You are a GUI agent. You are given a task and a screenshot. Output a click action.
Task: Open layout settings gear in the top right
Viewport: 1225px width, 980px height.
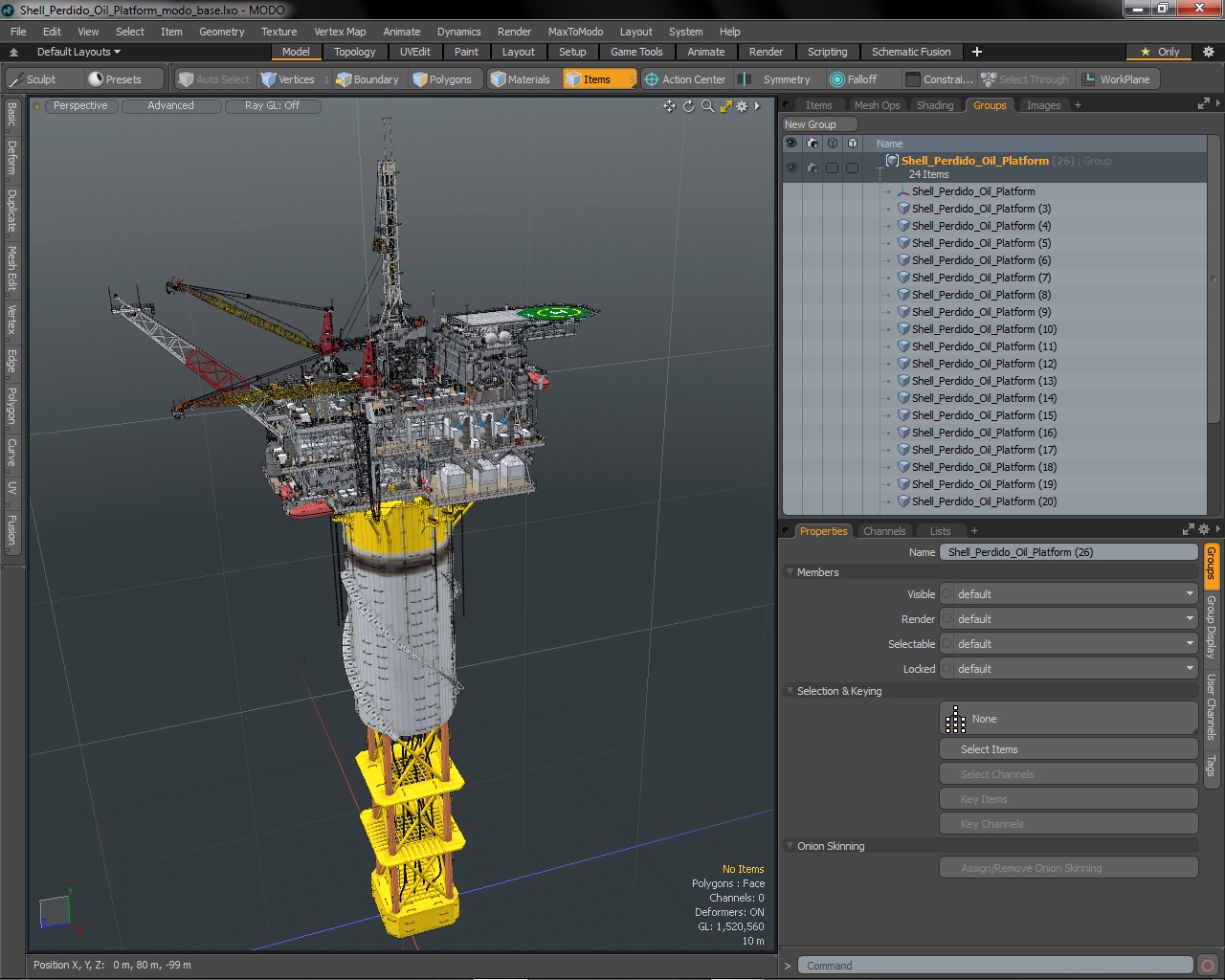[1209, 52]
